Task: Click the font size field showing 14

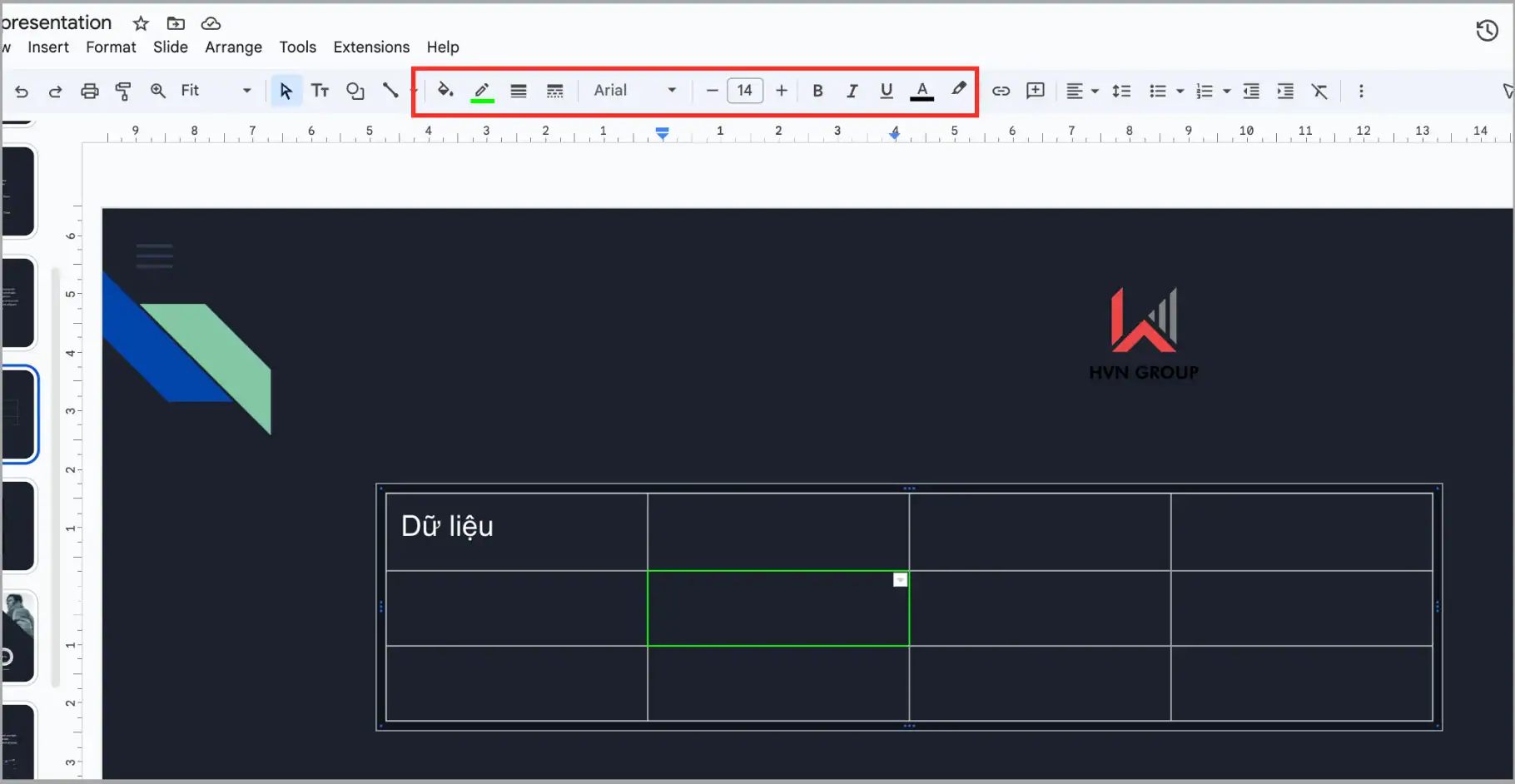Action: click(745, 91)
